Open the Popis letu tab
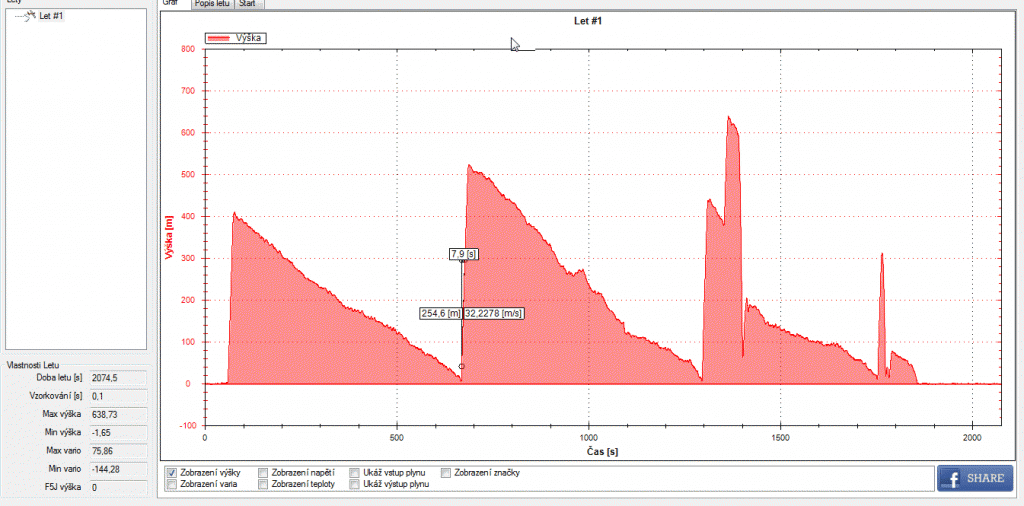The width and height of the screenshot is (1024, 506). tap(212, 4)
